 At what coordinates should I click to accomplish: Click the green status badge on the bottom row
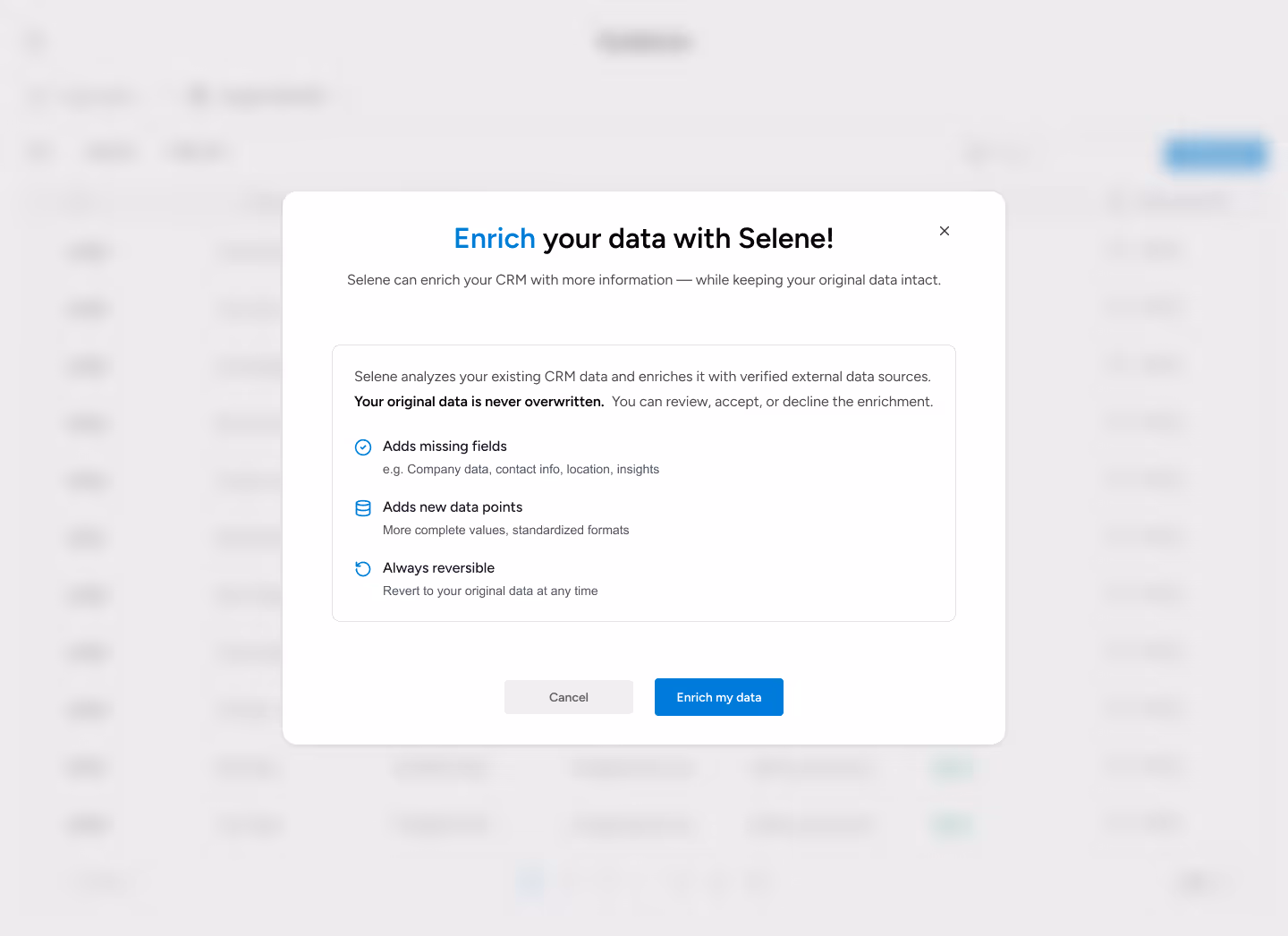pyautogui.click(x=951, y=824)
